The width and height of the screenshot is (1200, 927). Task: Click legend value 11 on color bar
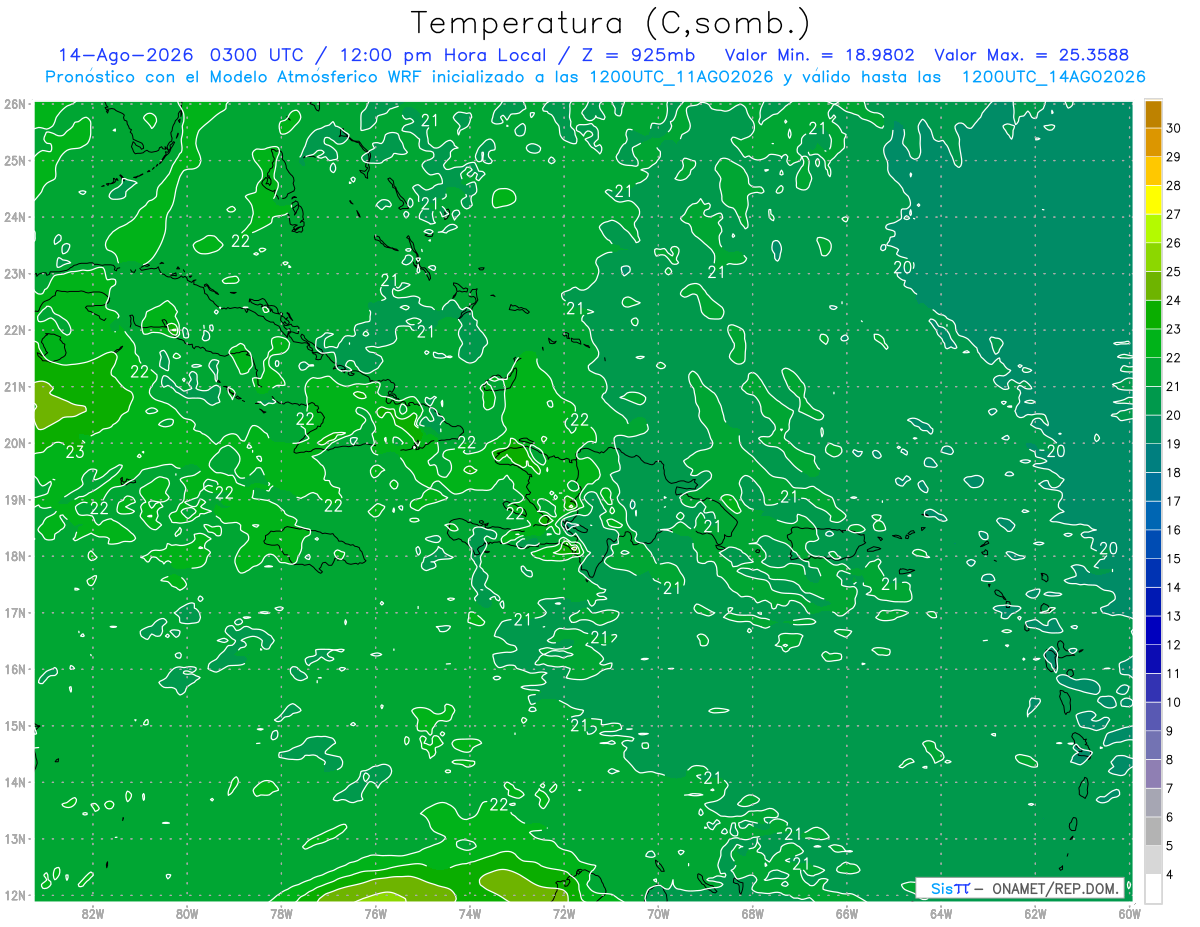tap(1174, 674)
